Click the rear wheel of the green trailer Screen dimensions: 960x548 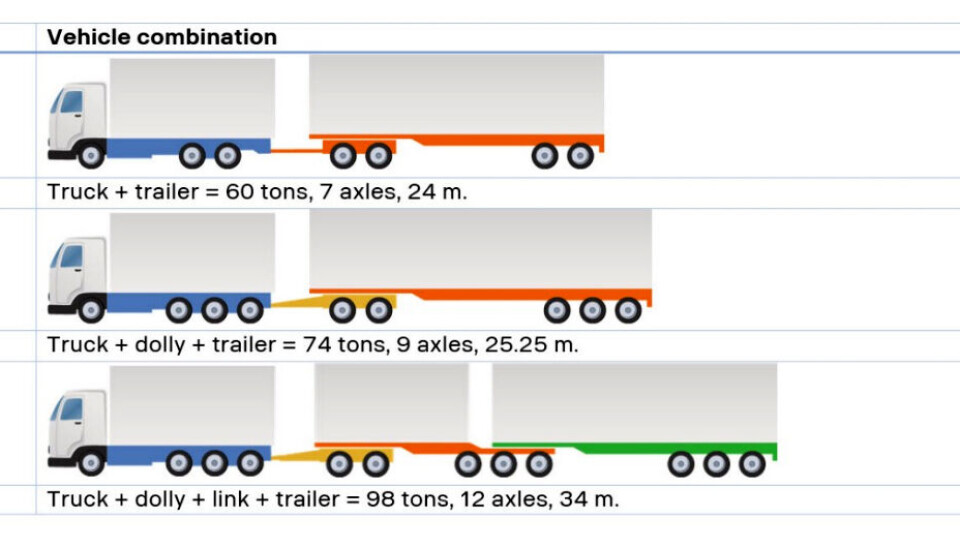click(752, 464)
